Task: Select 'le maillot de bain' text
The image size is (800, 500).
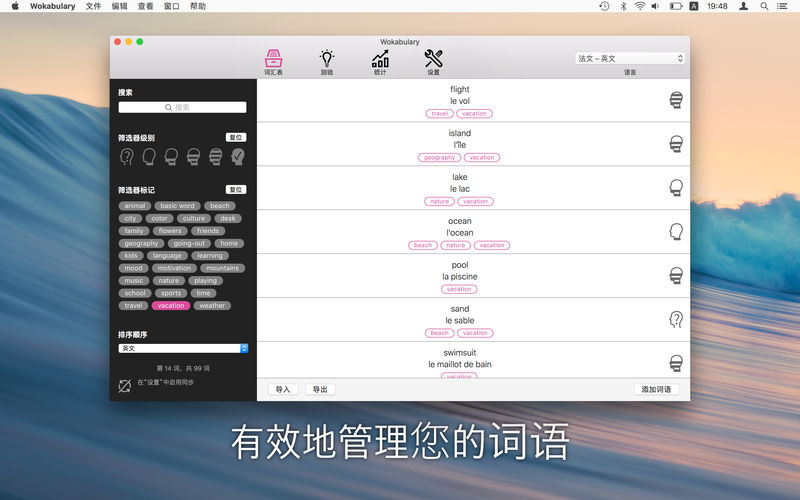Action: 460,364
